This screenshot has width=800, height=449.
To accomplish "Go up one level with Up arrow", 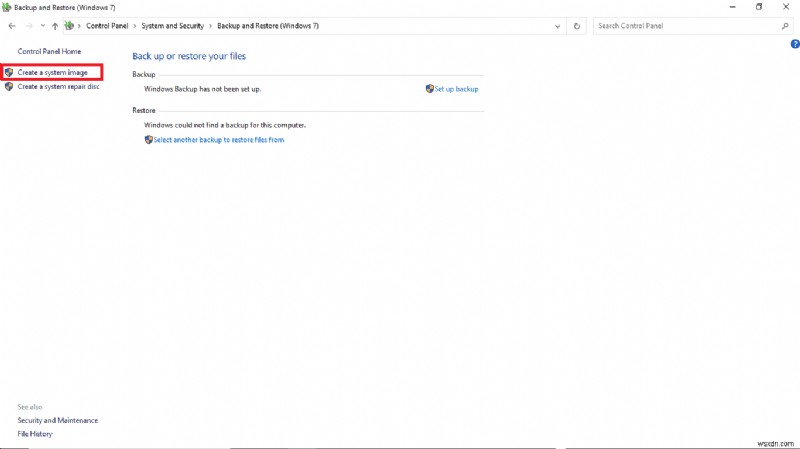I will [x=55, y=26].
